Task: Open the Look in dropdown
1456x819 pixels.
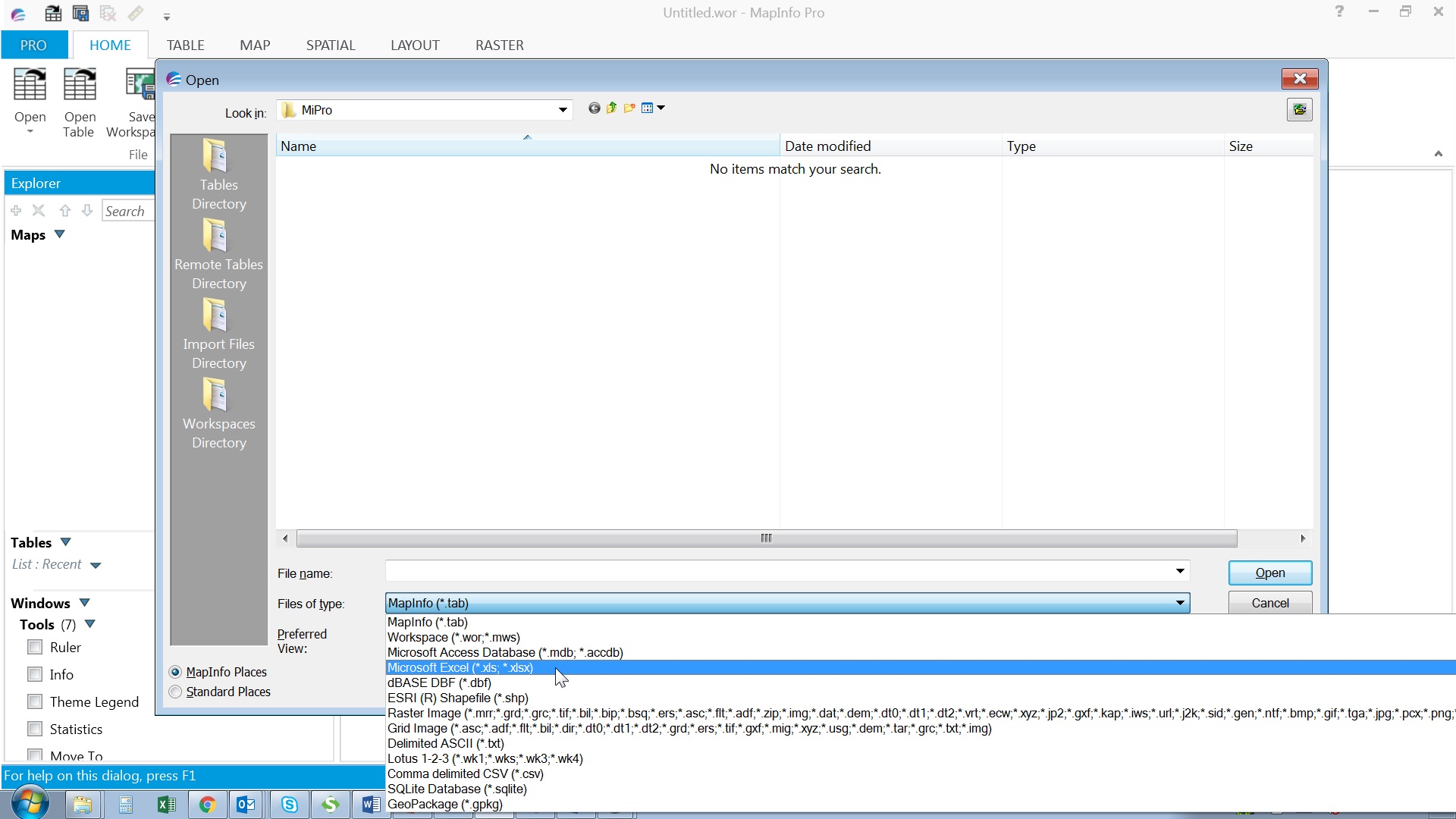Action: point(563,110)
